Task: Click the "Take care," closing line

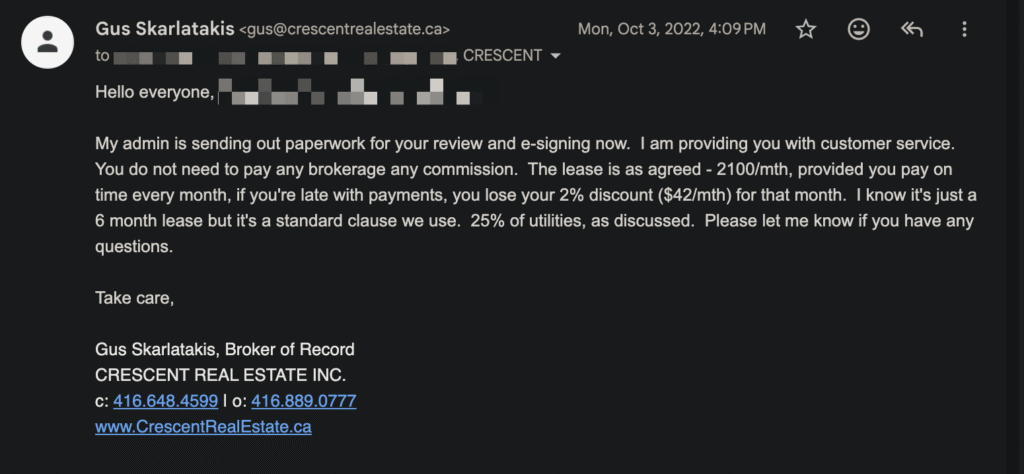Action: (x=134, y=297)
